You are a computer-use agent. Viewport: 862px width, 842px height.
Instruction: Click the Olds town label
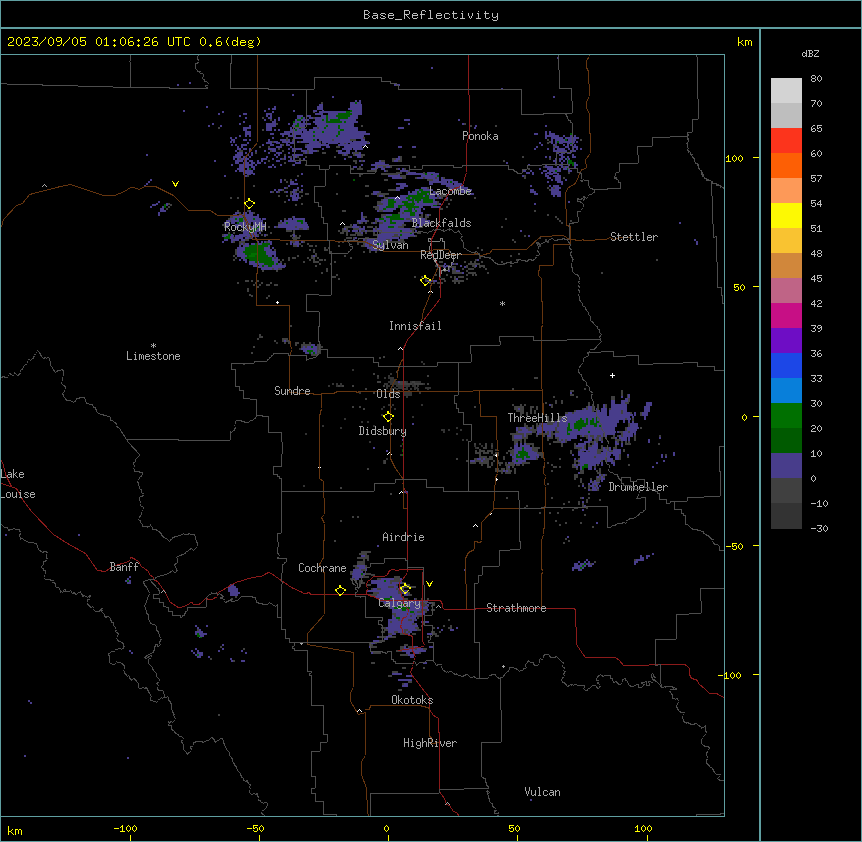pos(388,394)
